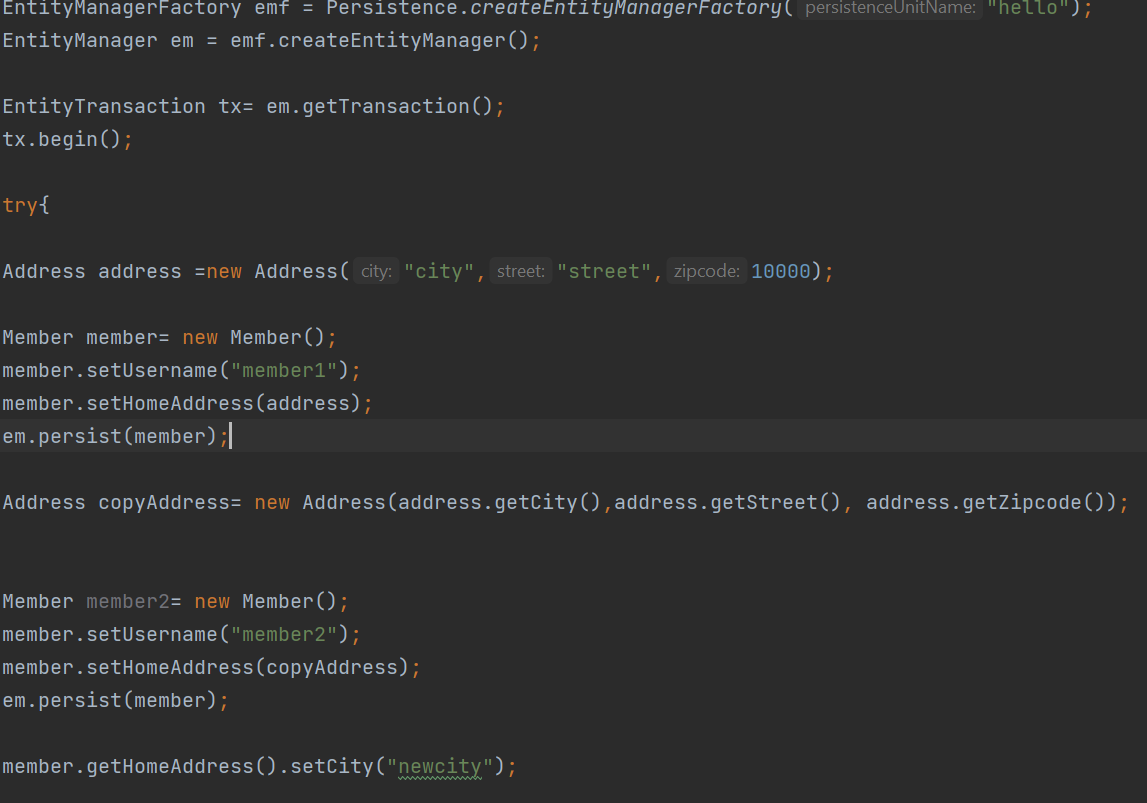The height and width of the screenshot is (803, 1147).
Task: Click the city: parameter hint
Action: (377, 271)
